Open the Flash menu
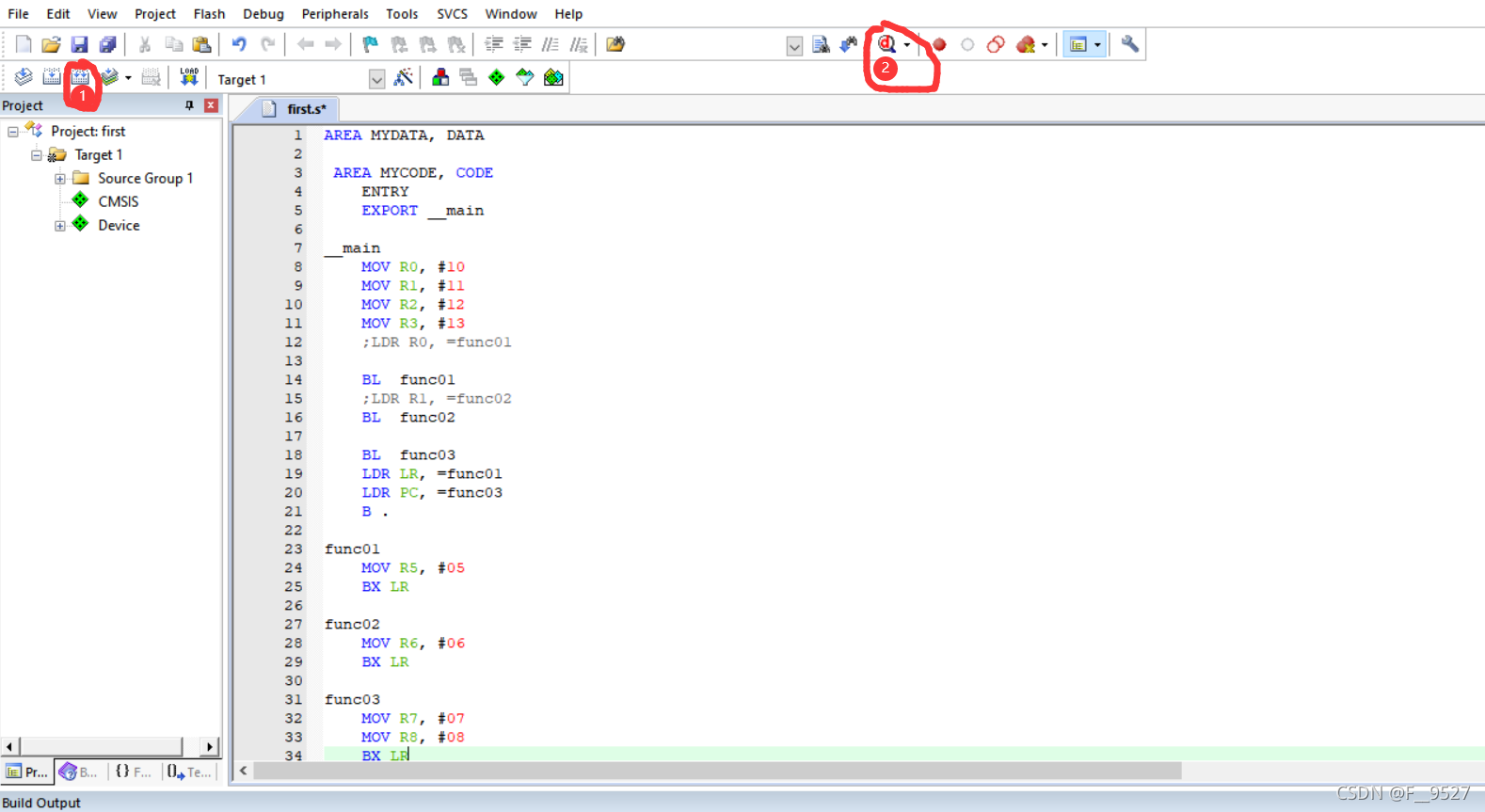This screenshot has width=1485, height=812. click(x=209, y=13)
